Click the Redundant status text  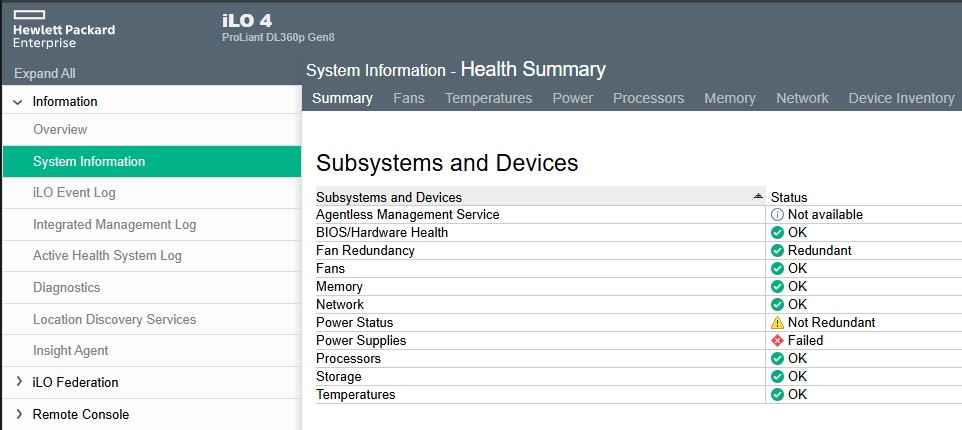[x=820, y=250]
